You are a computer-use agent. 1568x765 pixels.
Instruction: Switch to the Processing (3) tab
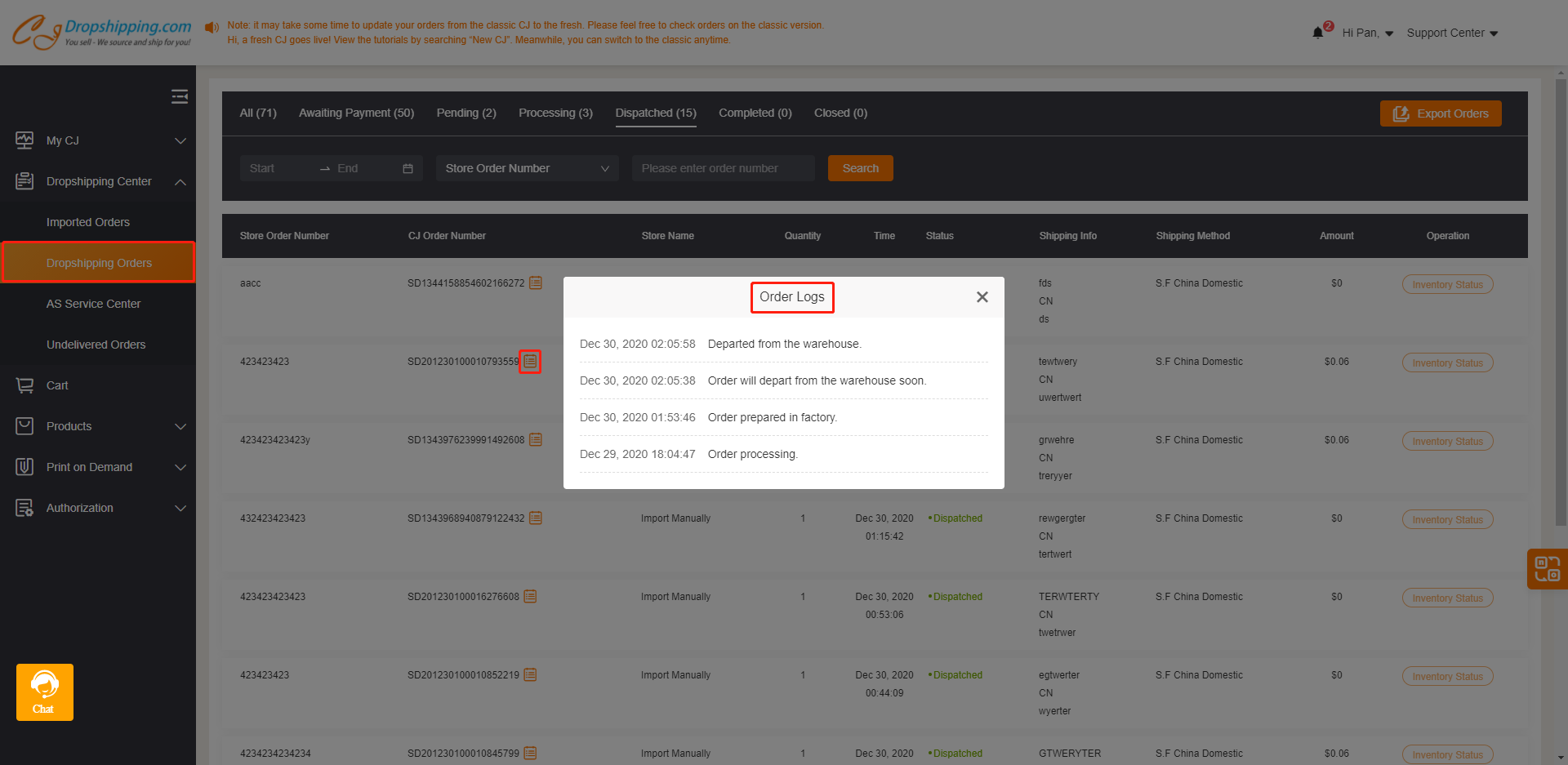click(x=555, y=113)
